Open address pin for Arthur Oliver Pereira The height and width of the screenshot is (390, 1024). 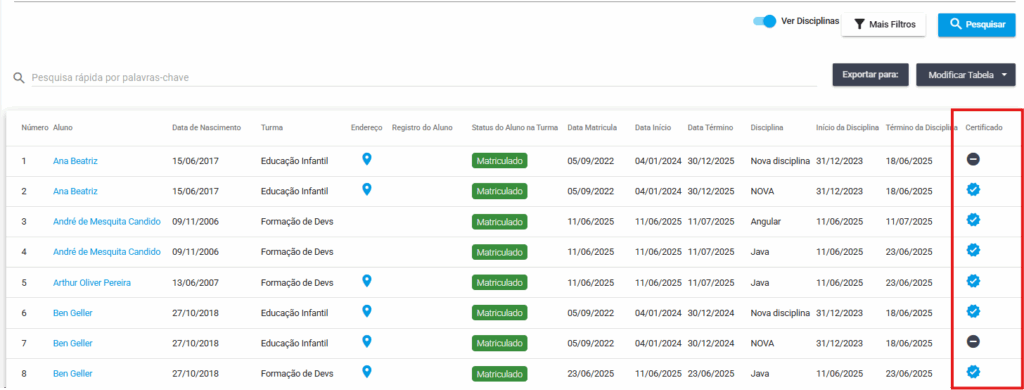click(x=367, y=281)
